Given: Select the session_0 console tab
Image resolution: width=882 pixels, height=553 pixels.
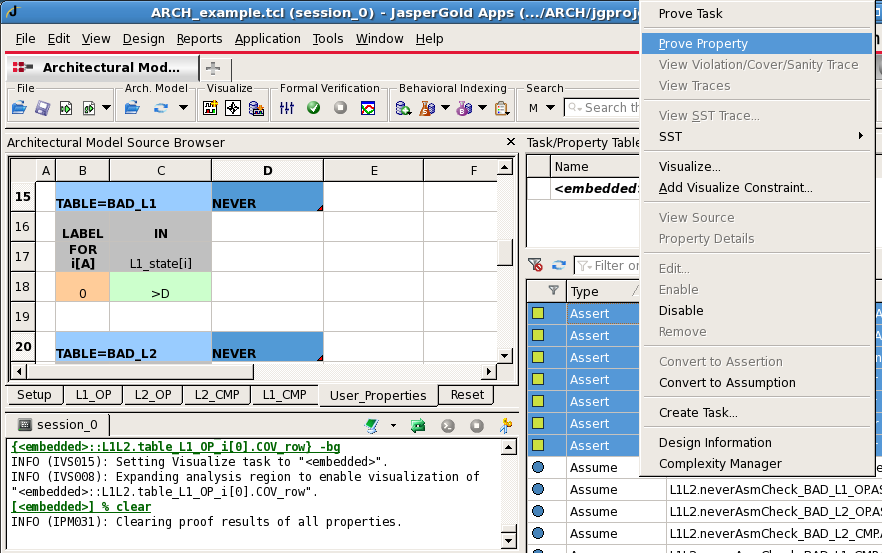Looking at the screenshot, I should tap(58, 425).
